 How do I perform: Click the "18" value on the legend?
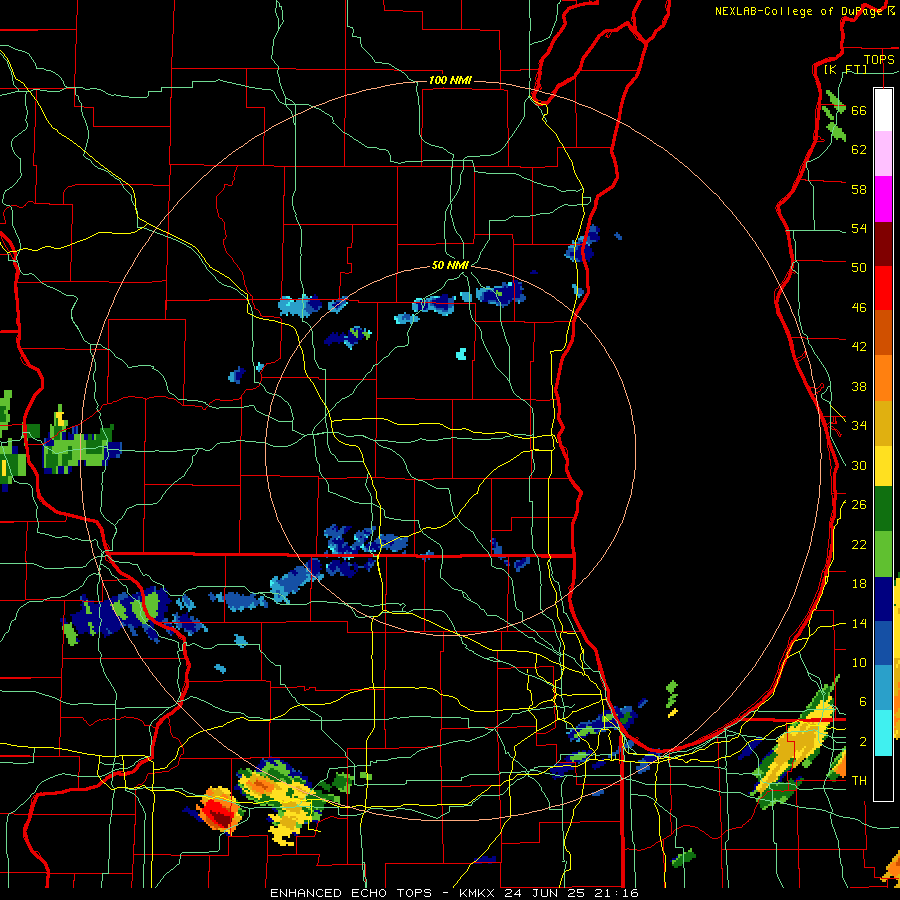tap(859, 584)
